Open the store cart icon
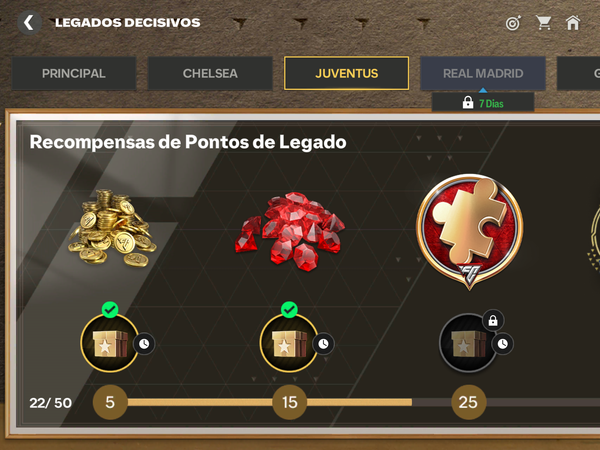The image size is (600, 450). [x=543, y=23]
